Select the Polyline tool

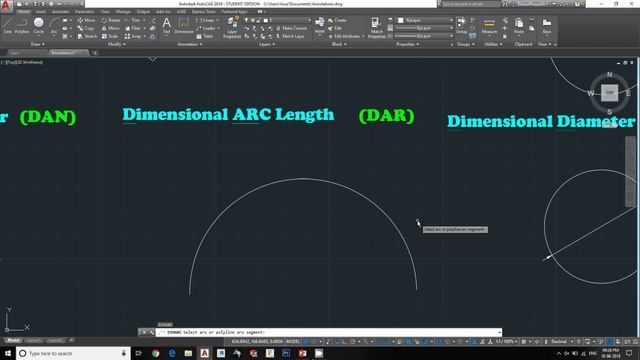coord(22,25)
